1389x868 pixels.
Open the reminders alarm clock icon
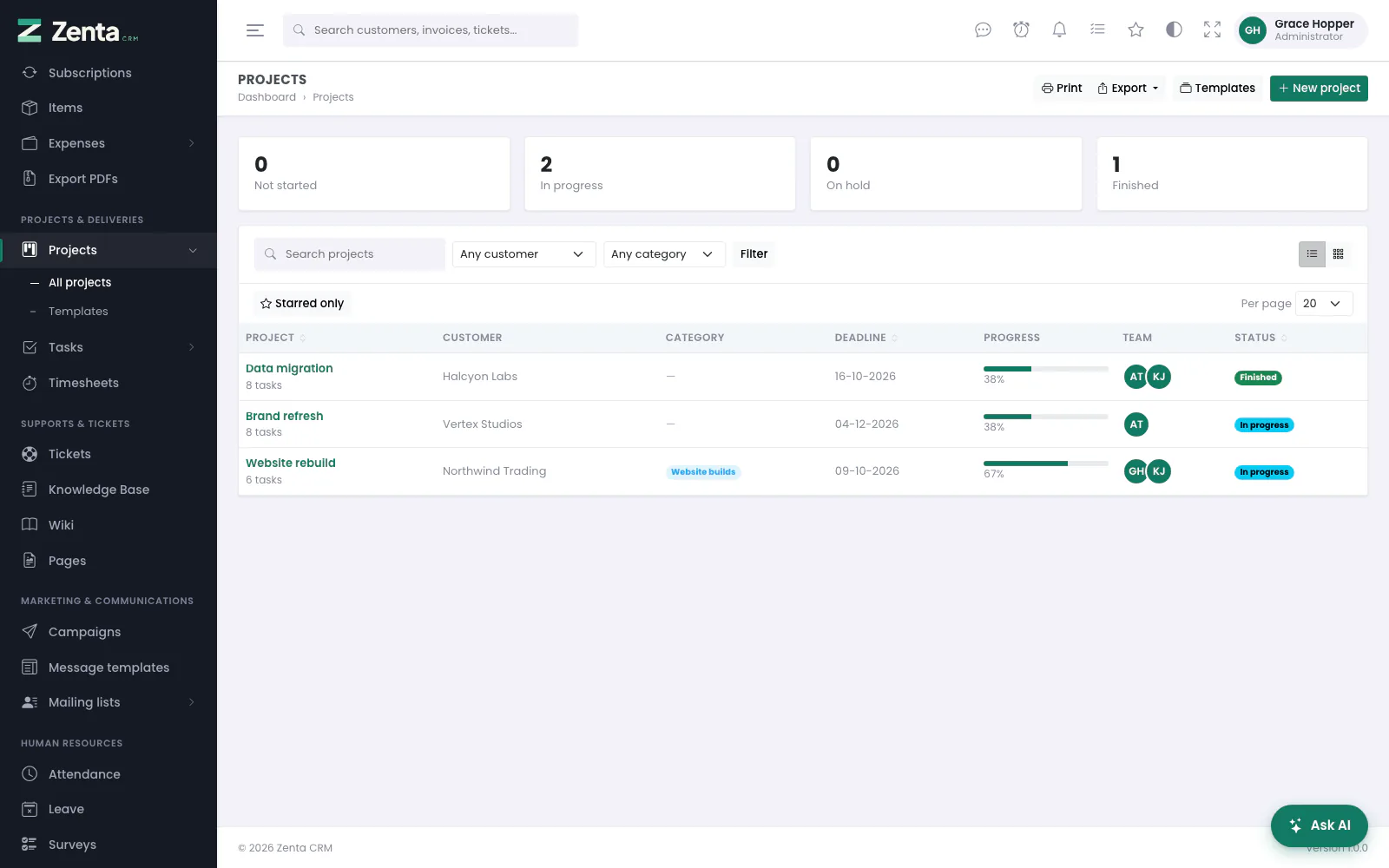pos(1021,30)
